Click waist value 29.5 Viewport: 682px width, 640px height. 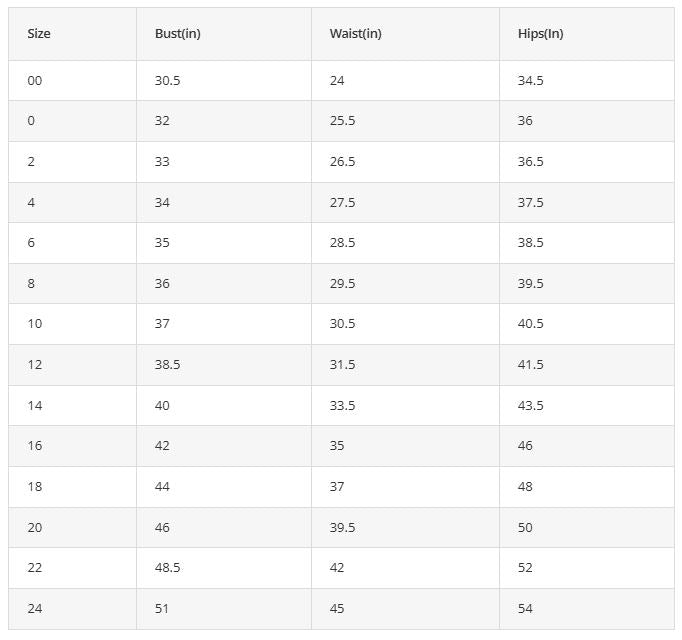[x=342, y=284]
